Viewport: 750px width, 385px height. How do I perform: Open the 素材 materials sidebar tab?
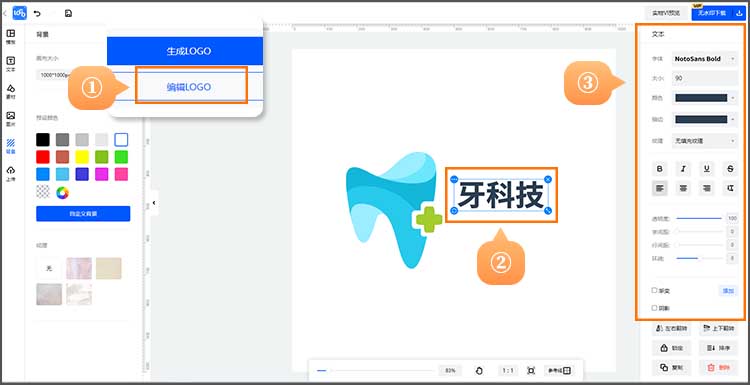coord(11,91)
